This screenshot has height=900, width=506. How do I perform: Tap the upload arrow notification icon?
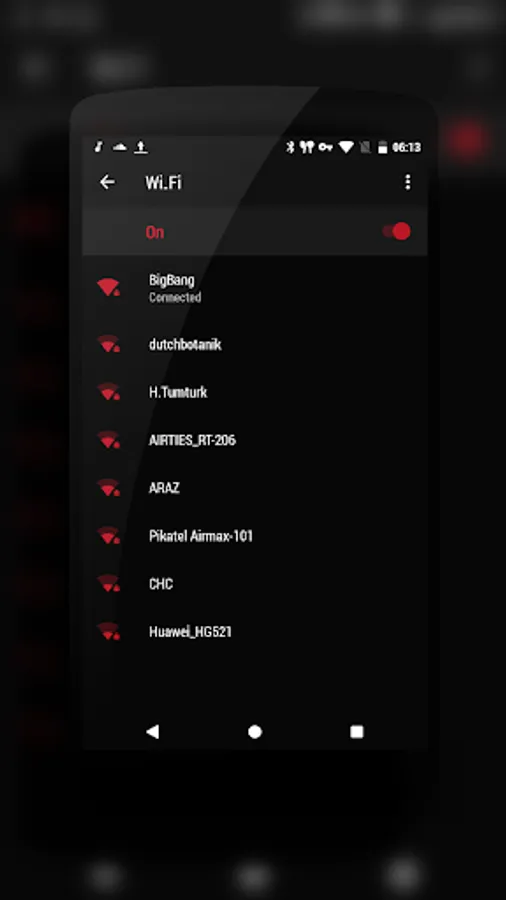tap(141, 148)
